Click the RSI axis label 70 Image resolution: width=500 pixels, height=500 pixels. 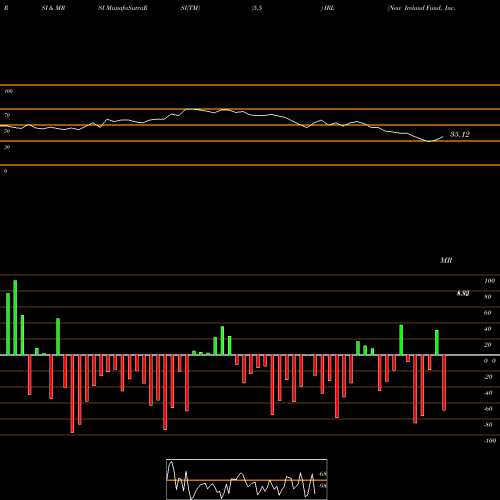point(7,115)
